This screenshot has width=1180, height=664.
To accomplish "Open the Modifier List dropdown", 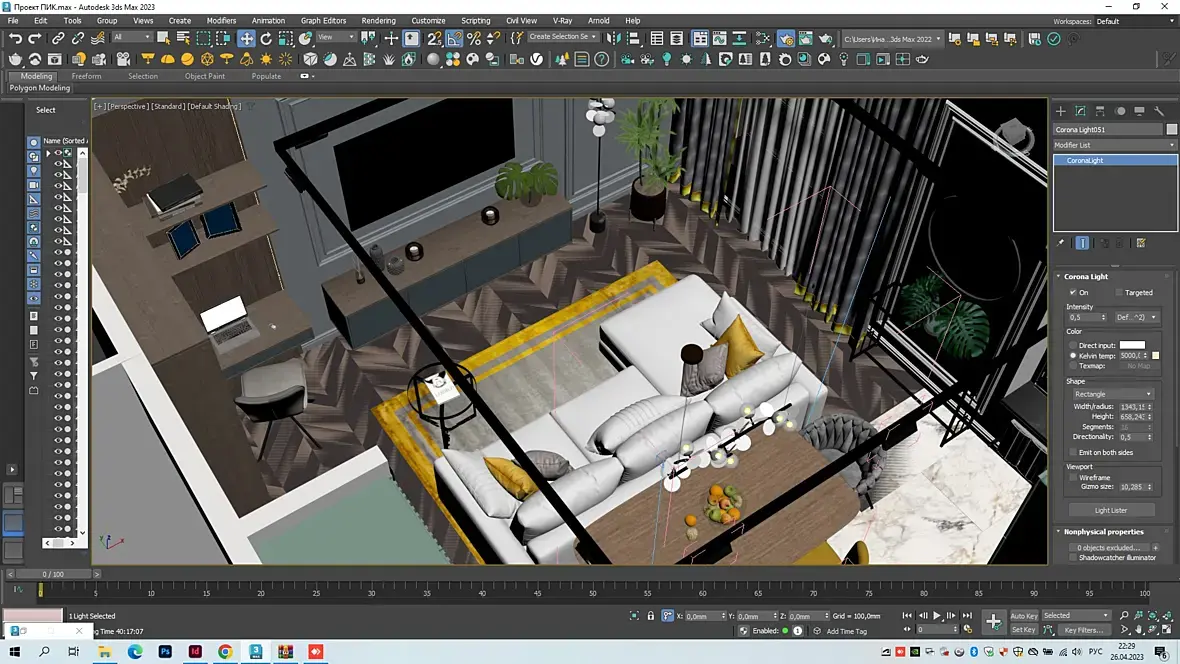I will pyautogui.click(x=1114, y=145).
